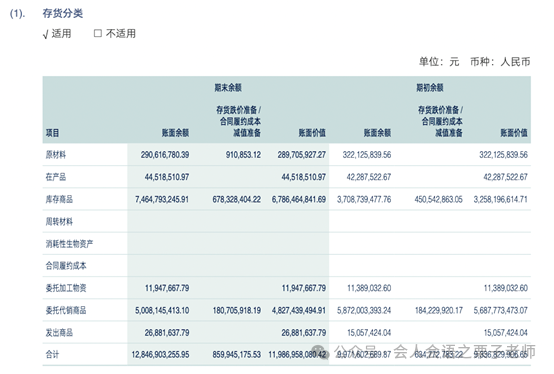The height and width of the screenshot is (374, 554).
Task: Click the 期初余额 column group header
Action: click(430, 88)
